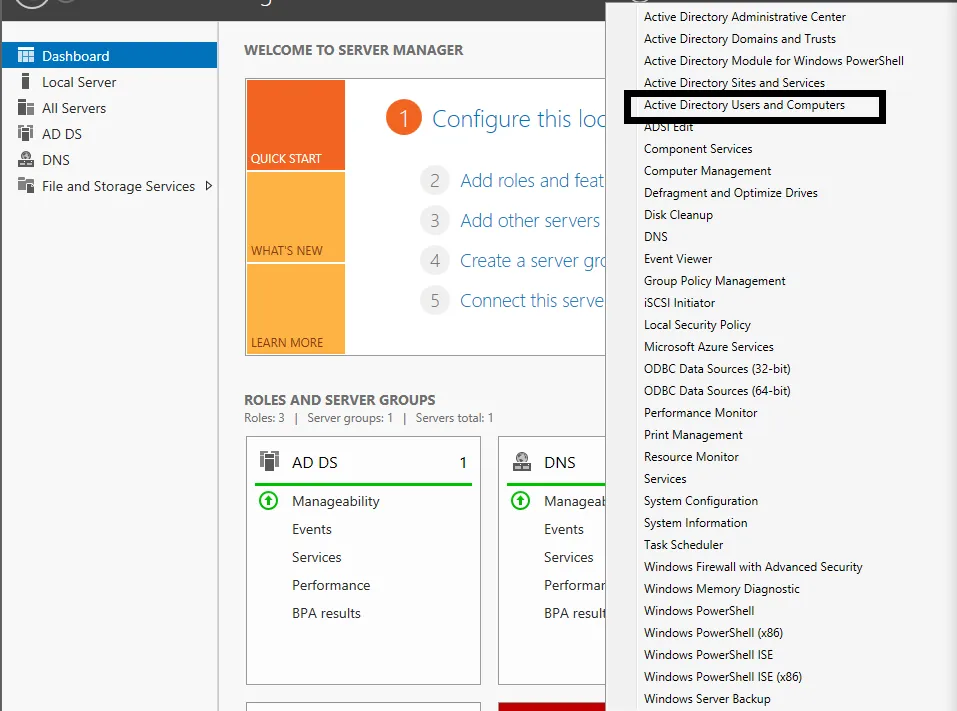The image size is (957, 711).
Task: Launch Windows PowerShell ISE (x86)
Action: pyautogui.click(x=723, y=676)
